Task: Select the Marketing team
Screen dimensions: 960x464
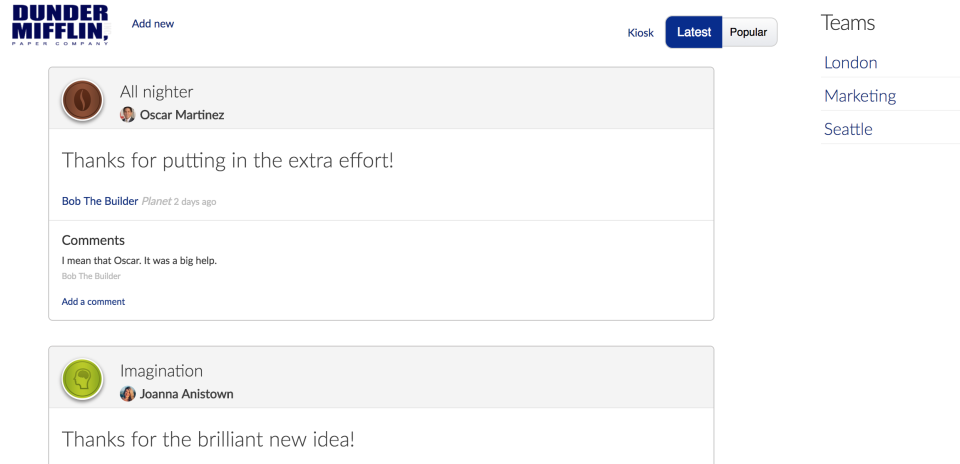Action: pos(860,96)
